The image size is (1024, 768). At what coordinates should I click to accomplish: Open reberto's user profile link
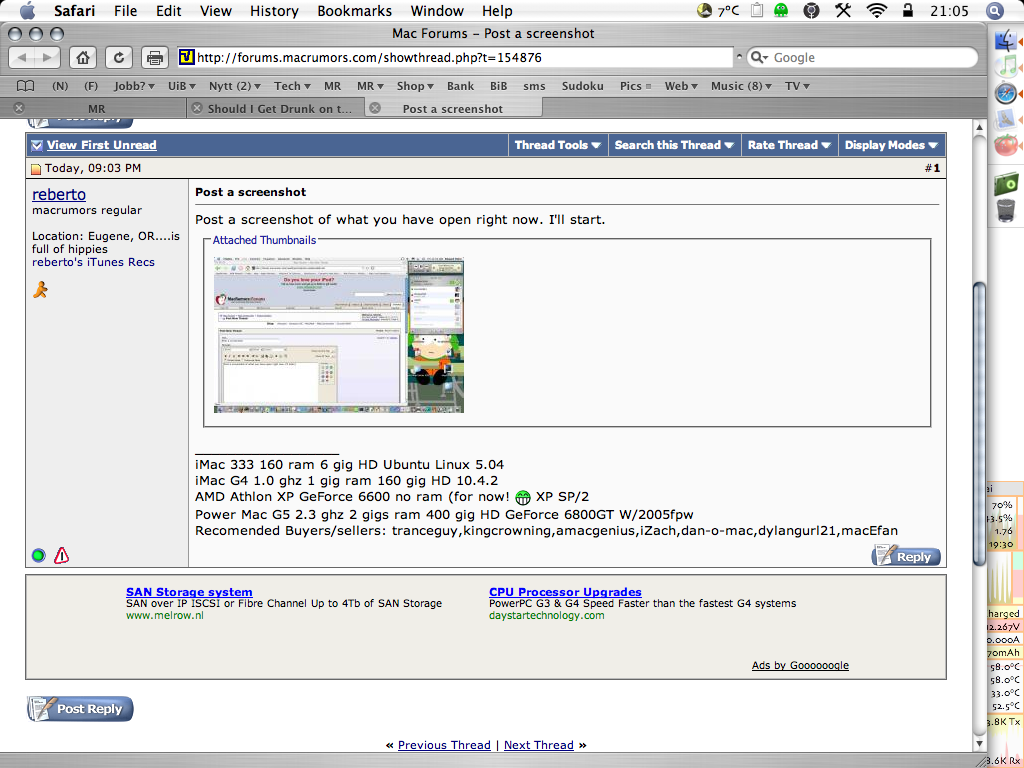click(x=59, y=195)
